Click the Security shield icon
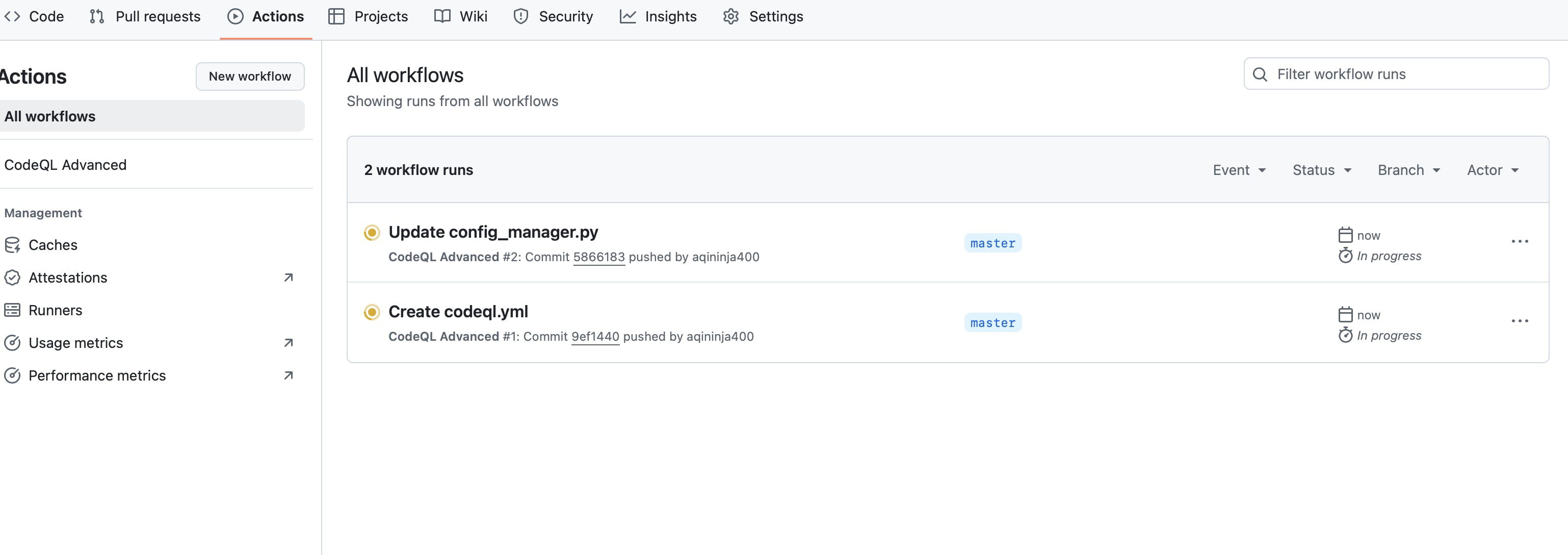Viewport: 1568px width, 555px height. 521,16
